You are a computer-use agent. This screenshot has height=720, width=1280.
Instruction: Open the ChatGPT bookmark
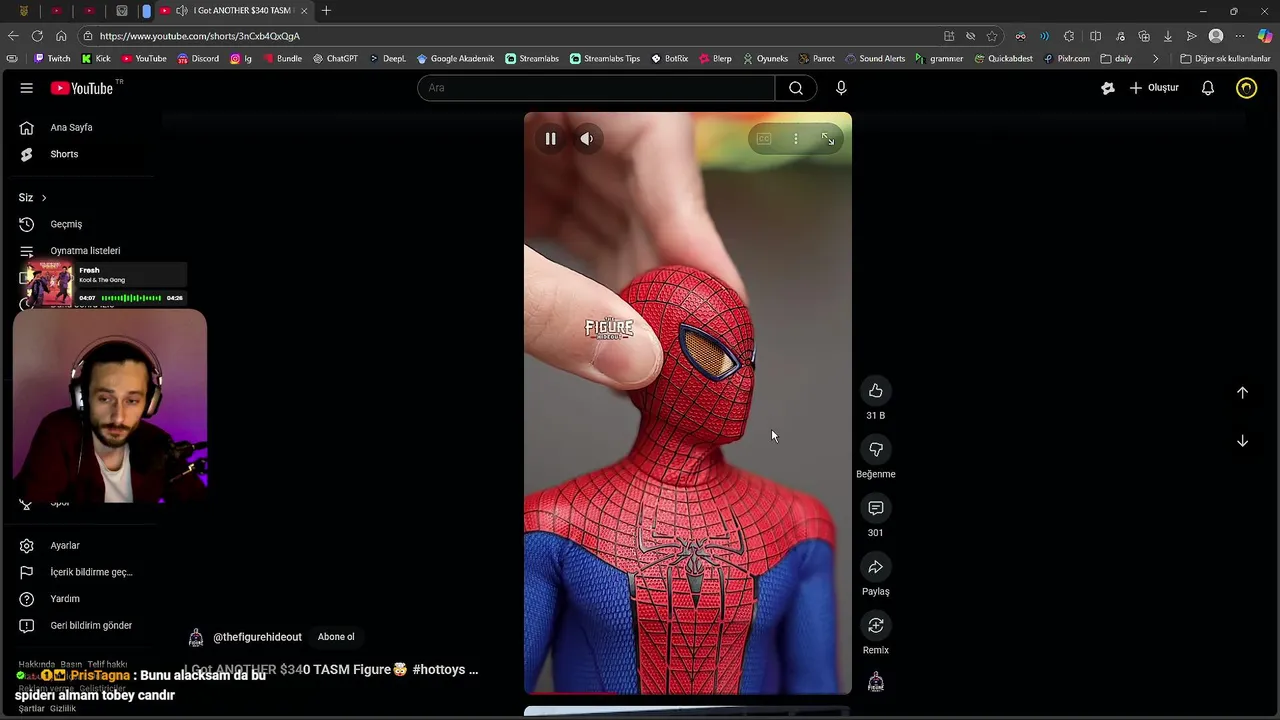pyautogui.click(x=335, y=59)
